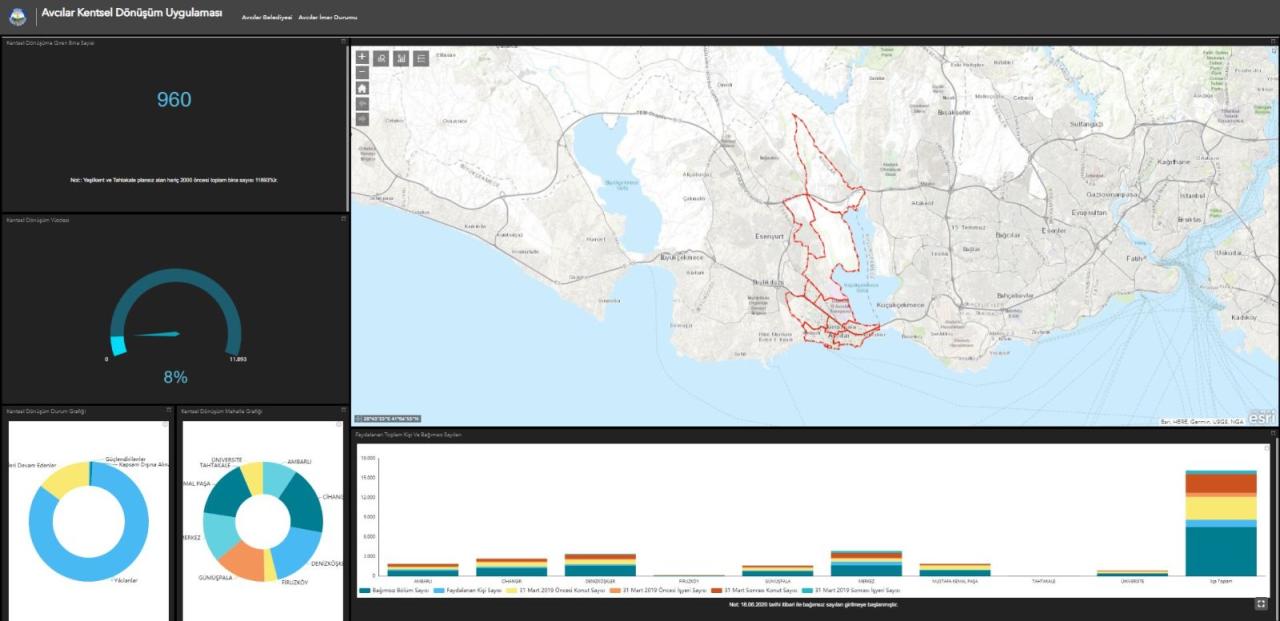1280x621 pixels.
Task: Select orange GÜMÜŞPALA slice in neighborhood chart
Action: click(240, 560)
